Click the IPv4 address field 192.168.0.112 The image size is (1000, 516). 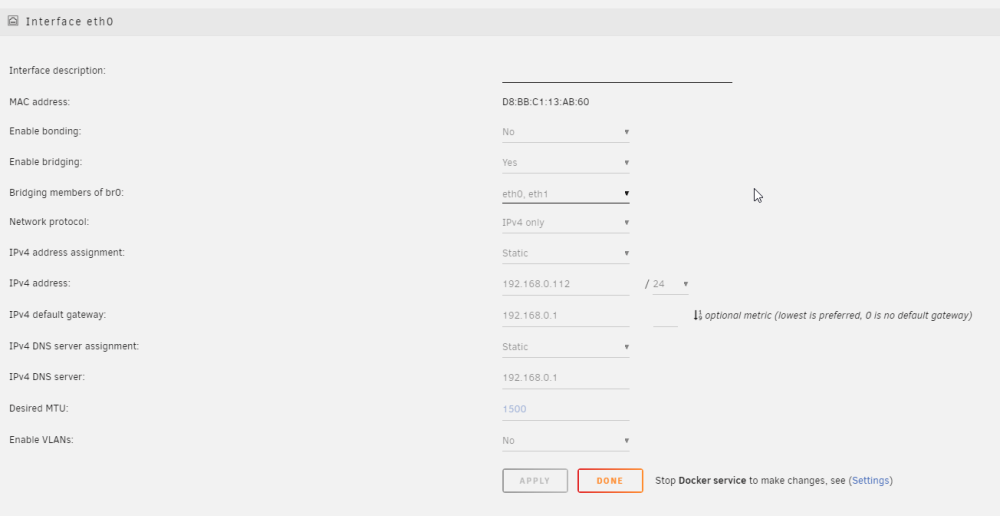(566, 284)
